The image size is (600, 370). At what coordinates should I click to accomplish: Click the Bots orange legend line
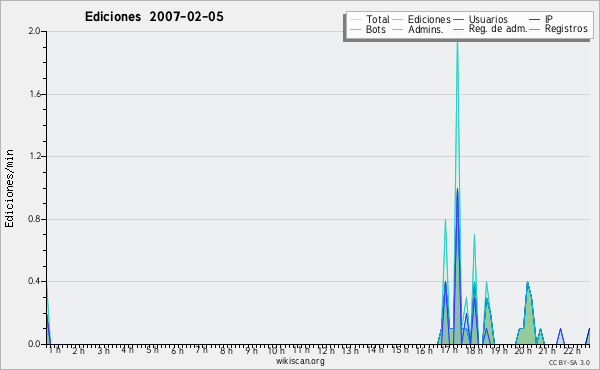click(x=355, y=29)
